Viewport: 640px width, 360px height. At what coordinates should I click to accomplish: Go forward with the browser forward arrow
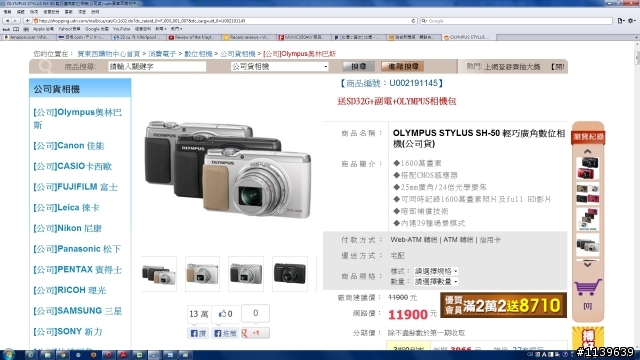(16, 20)
